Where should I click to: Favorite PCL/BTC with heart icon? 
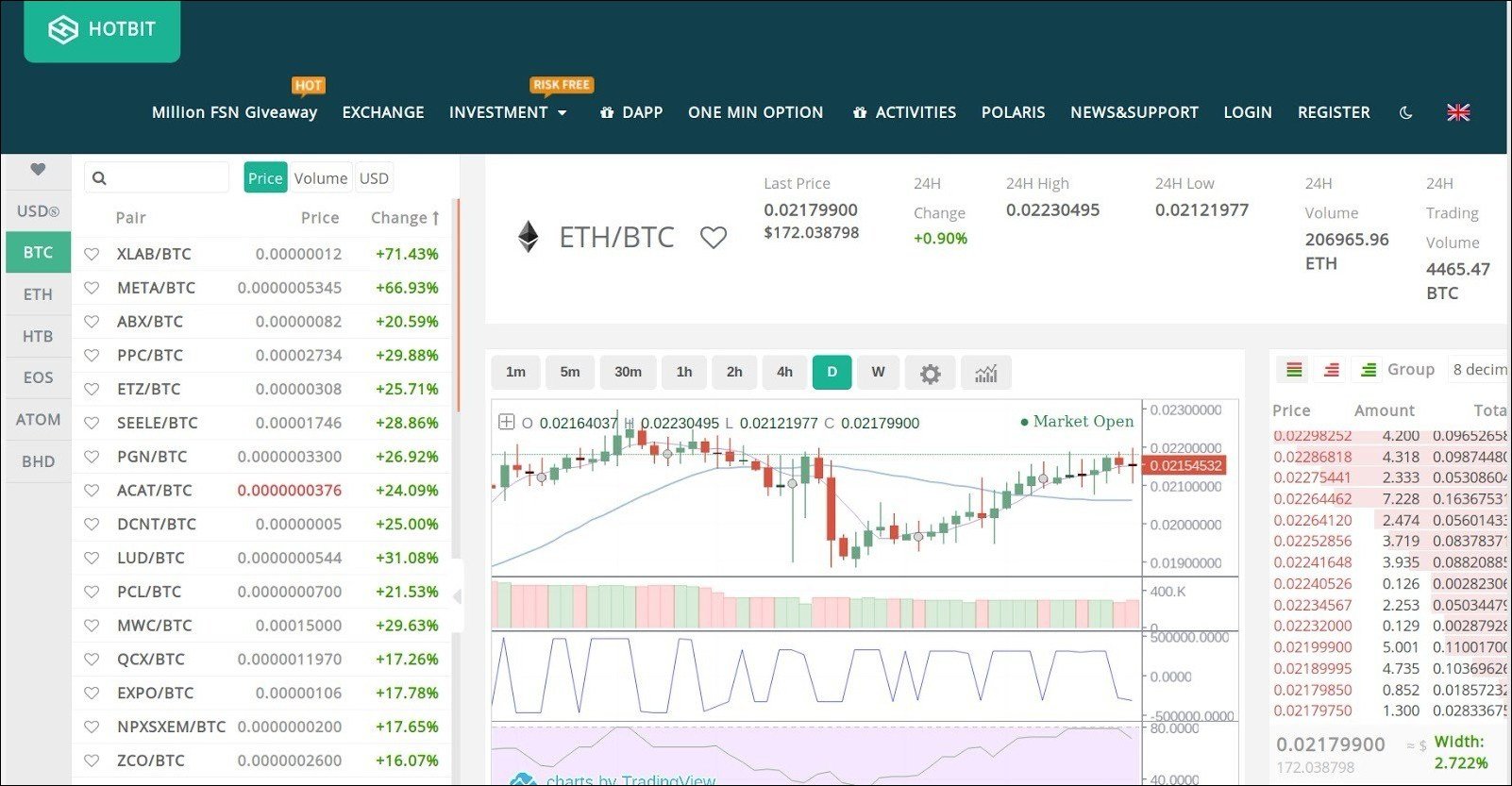92,592
